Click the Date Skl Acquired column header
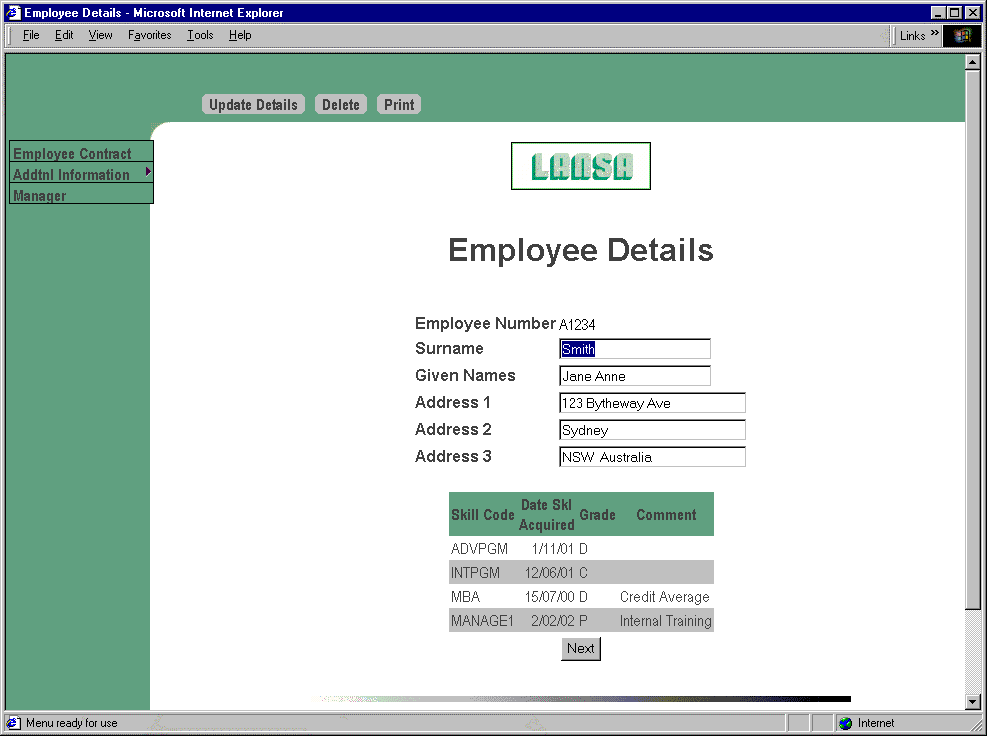The width and height of the screenshot is (987, 736). [546, 514]
